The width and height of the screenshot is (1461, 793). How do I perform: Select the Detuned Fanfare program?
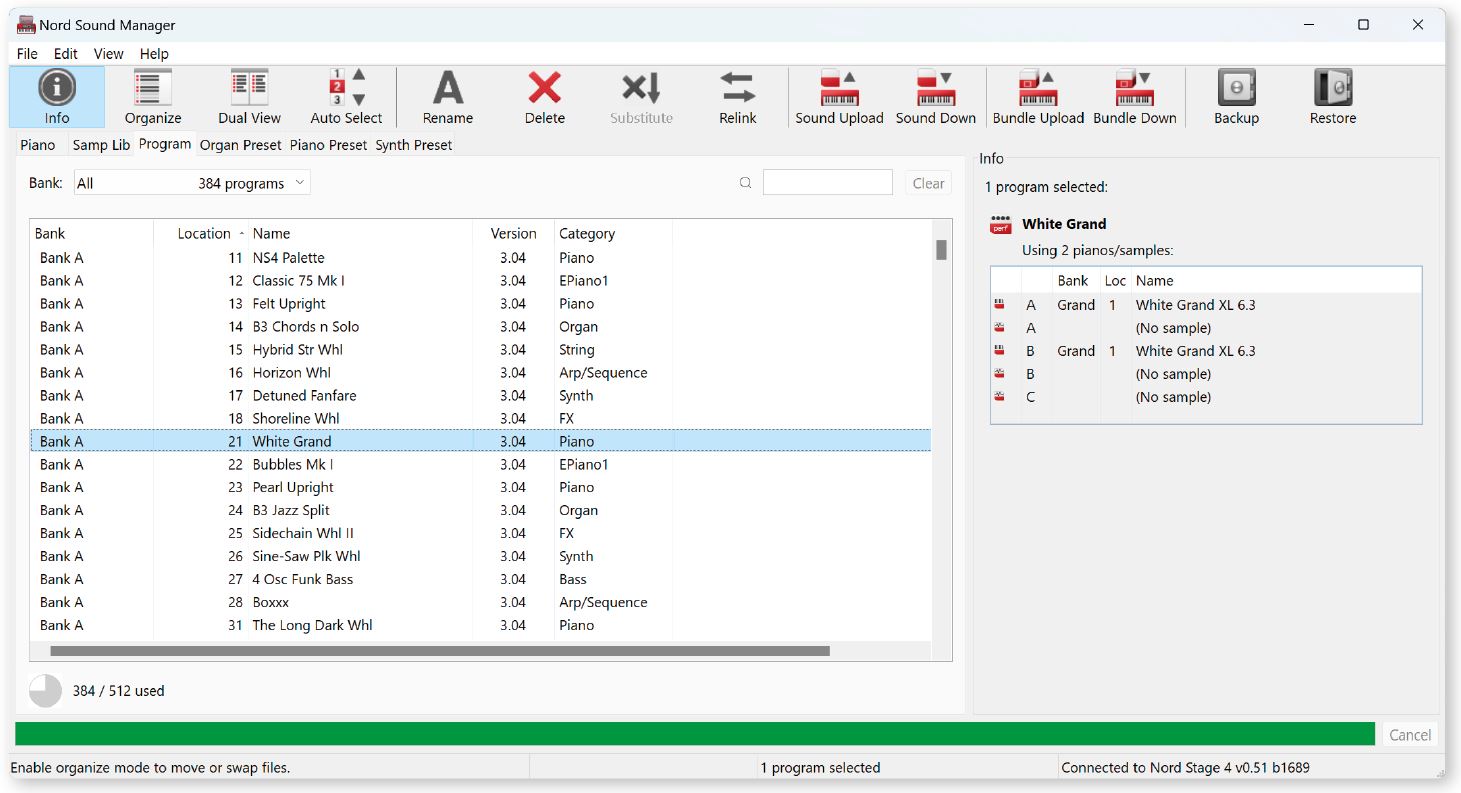(x=481, y=396)
